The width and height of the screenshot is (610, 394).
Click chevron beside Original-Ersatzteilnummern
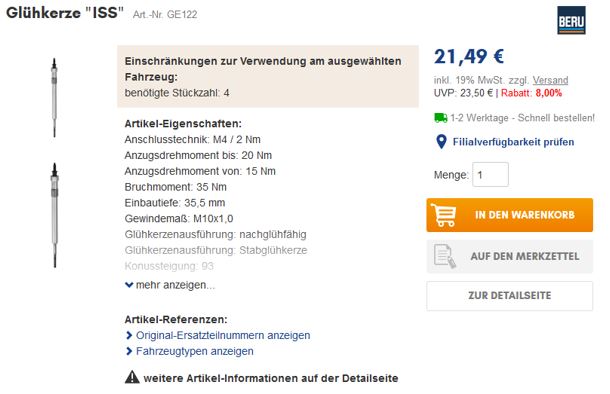coord(129,335)
